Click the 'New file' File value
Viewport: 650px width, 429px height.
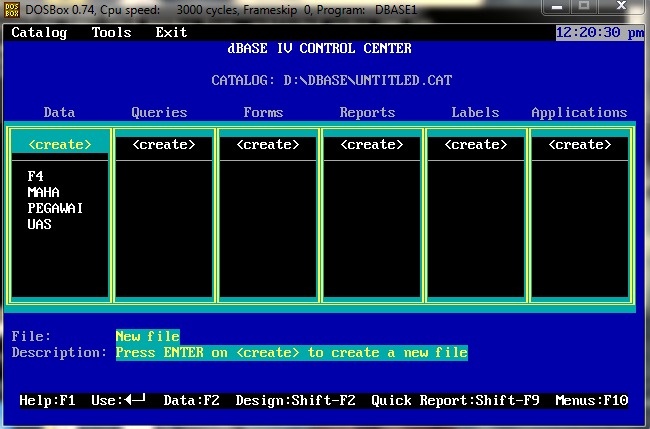click(x=148, y=336)
